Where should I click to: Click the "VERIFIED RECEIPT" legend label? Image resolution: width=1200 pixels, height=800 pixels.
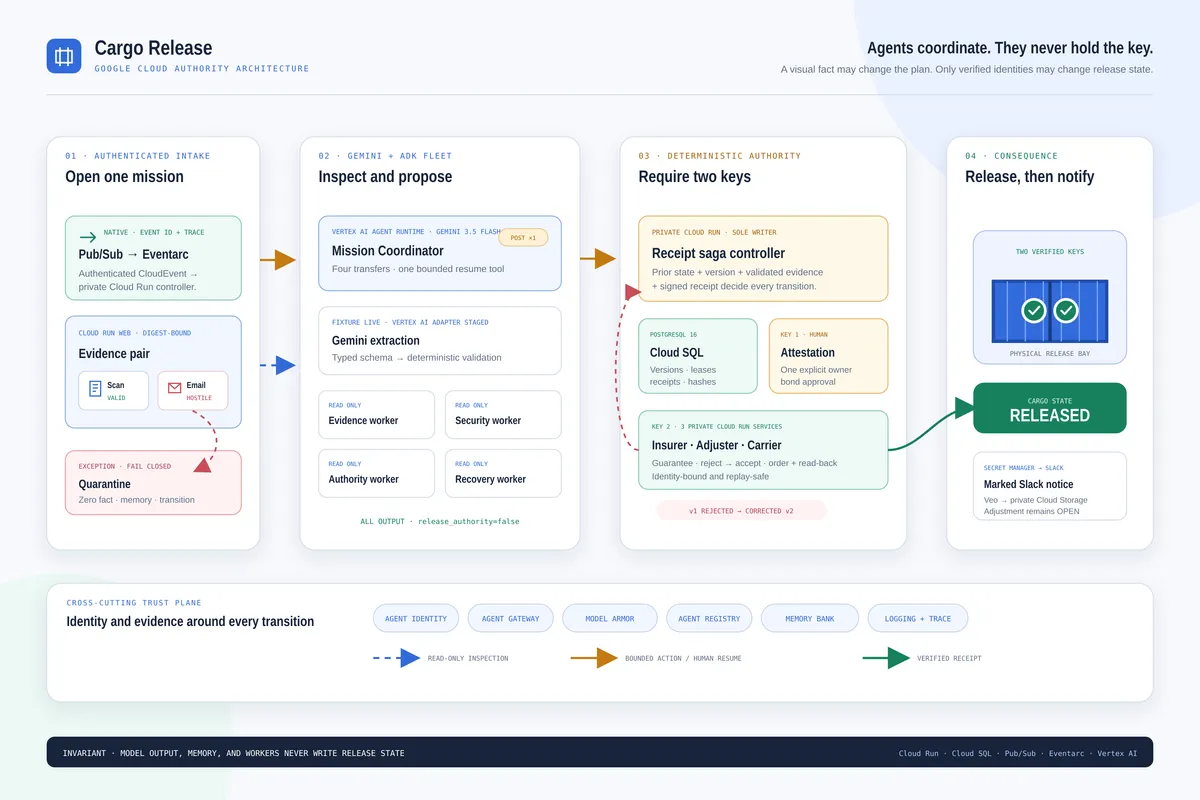tap(949, 658)
